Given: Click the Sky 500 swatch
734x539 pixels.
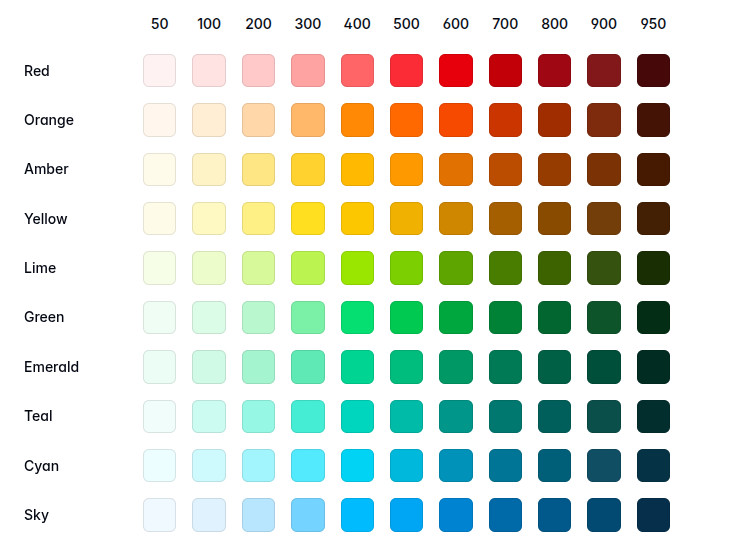Looking at the screenshot, I should tap(406, 515).
